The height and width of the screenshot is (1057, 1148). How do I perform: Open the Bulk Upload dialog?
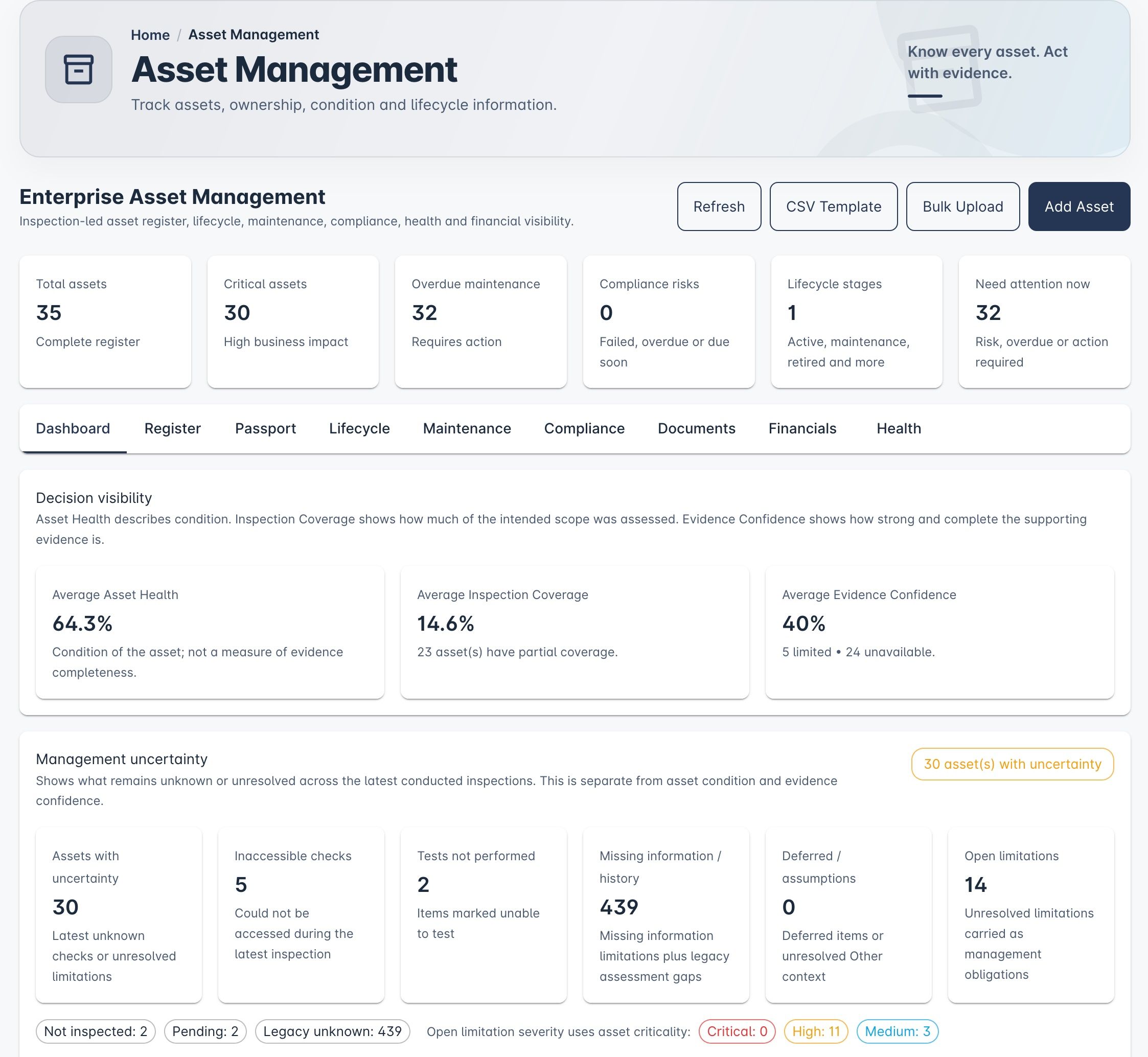(x=962, y=206)
